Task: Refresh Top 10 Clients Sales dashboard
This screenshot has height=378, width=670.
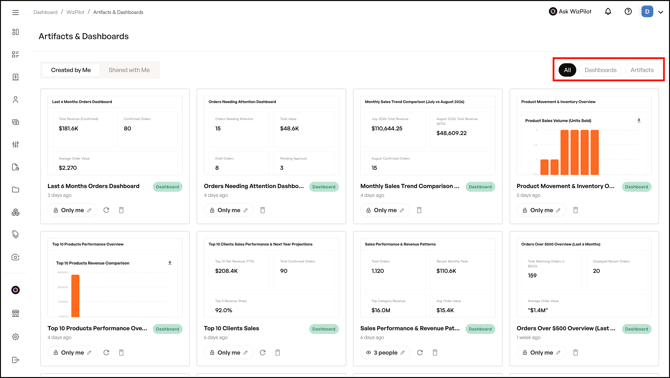Action: pyautogui.click(x=262, y=353)
